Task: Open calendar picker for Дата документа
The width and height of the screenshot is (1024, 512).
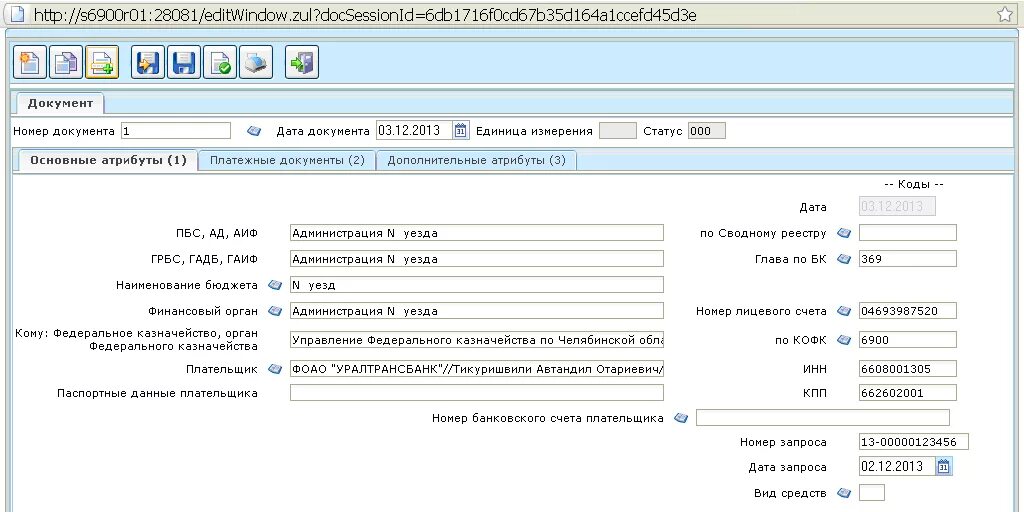Action: [x=460, y=131]
